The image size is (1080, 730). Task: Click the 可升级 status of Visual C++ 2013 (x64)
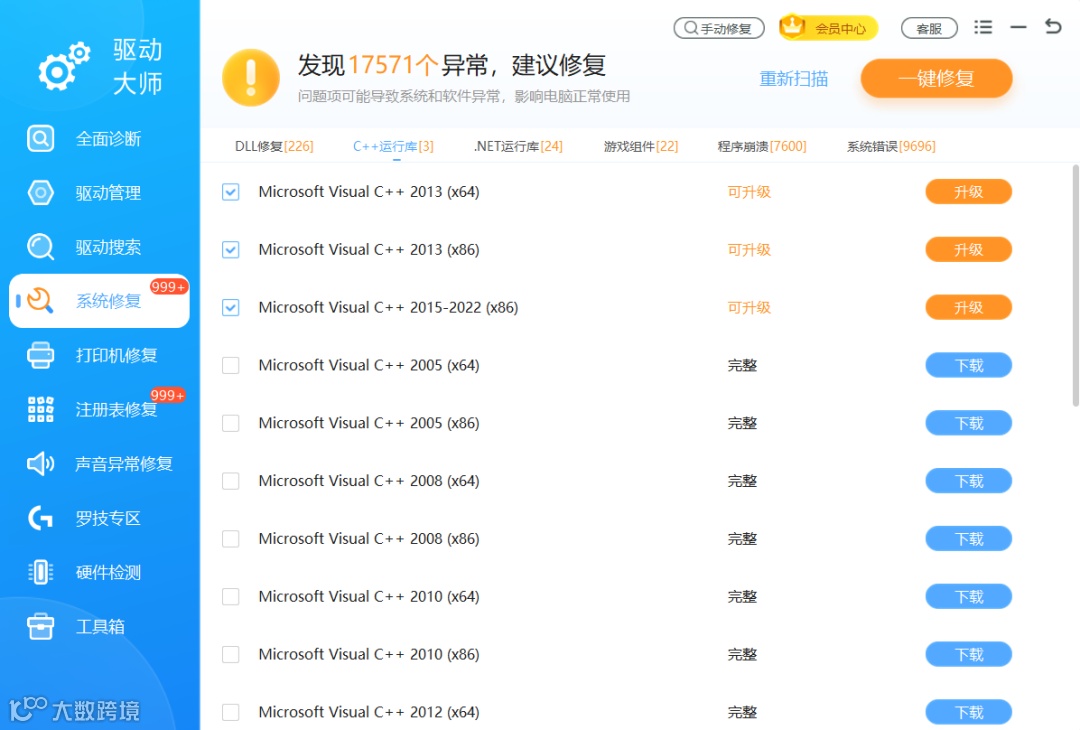[749, 192]
